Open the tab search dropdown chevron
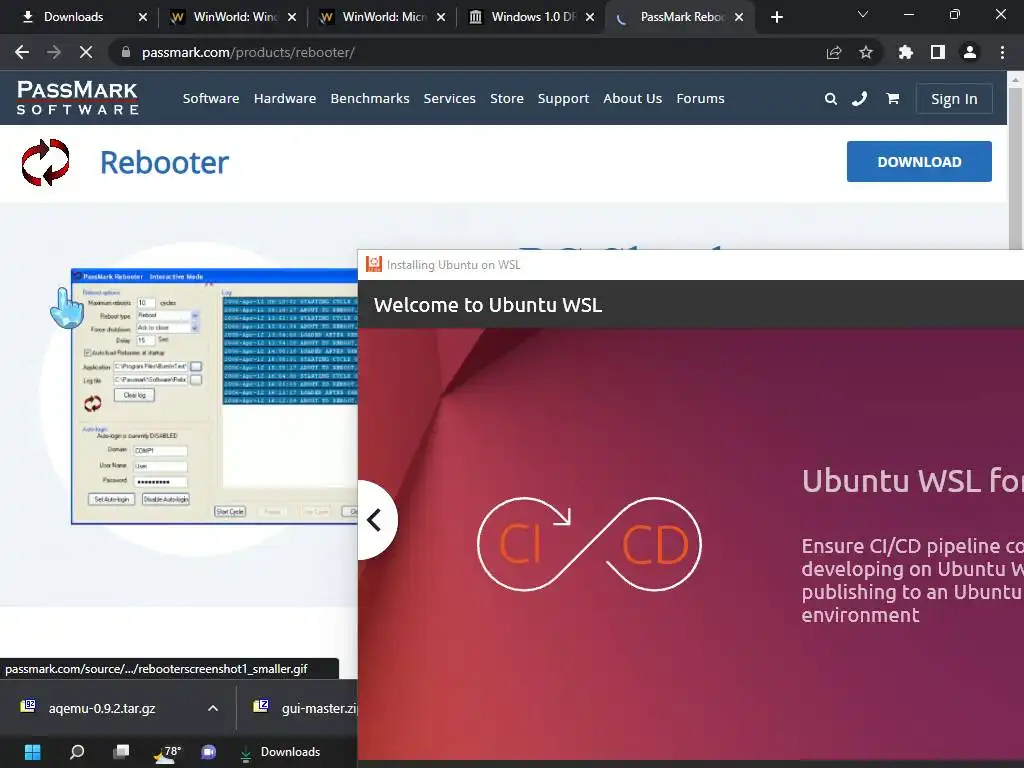Viewport: 1024px width, 768px height. pos(863,14)
